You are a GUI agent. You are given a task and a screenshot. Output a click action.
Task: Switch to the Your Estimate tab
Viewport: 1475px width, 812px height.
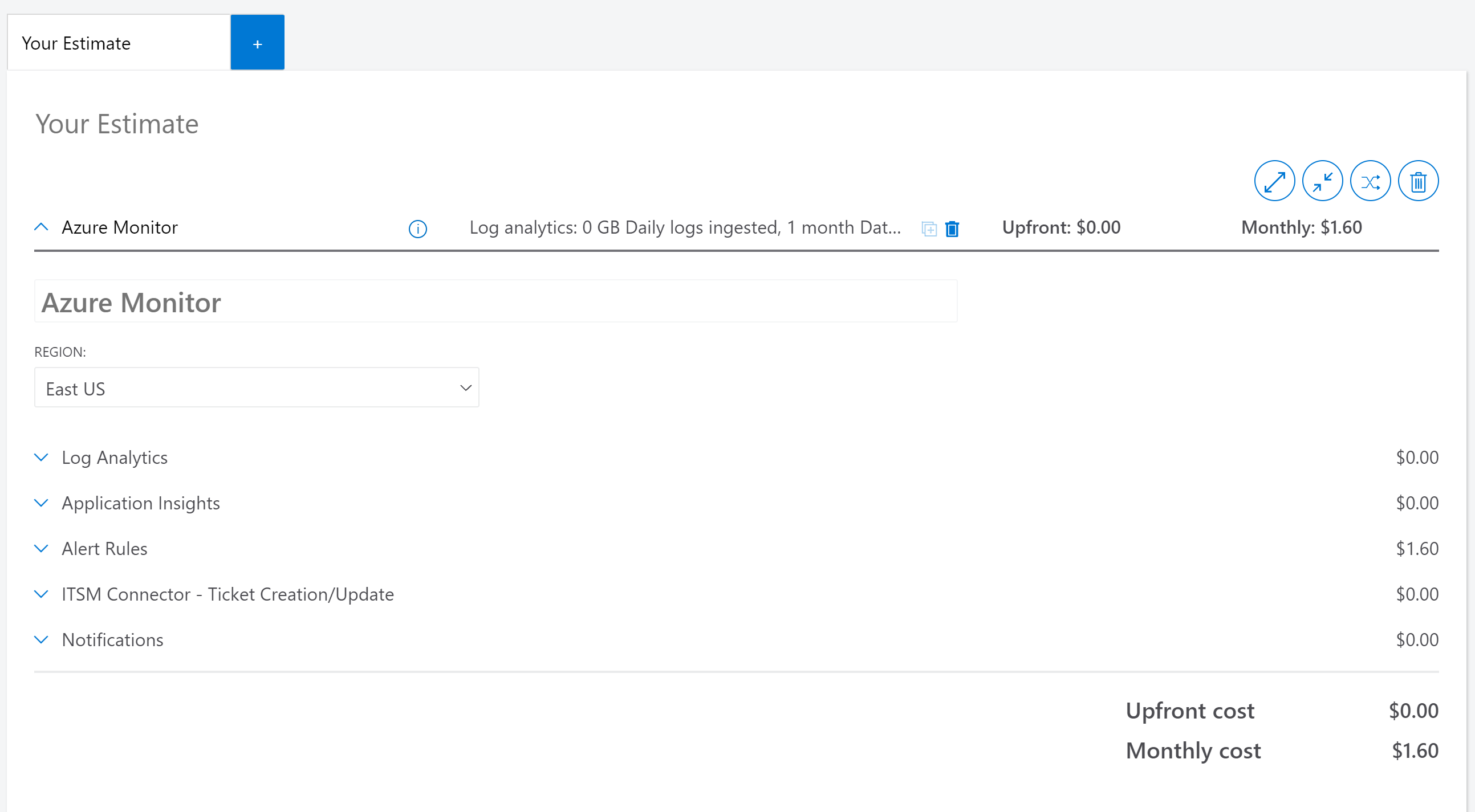[x=119, y=43]
